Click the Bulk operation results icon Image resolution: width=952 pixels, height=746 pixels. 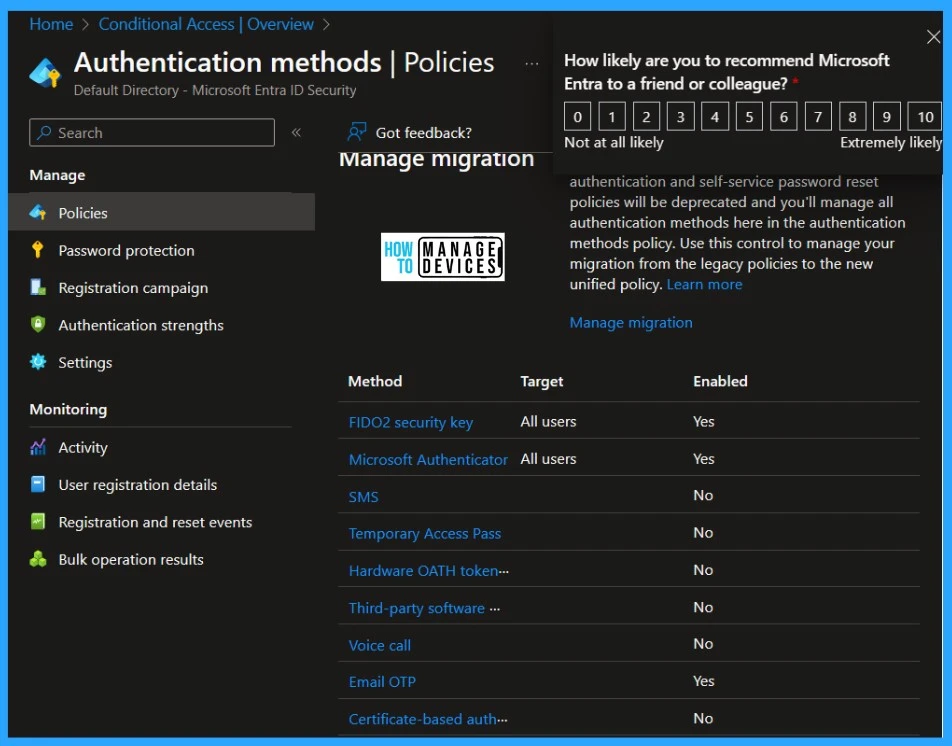[x=38, y=559]
